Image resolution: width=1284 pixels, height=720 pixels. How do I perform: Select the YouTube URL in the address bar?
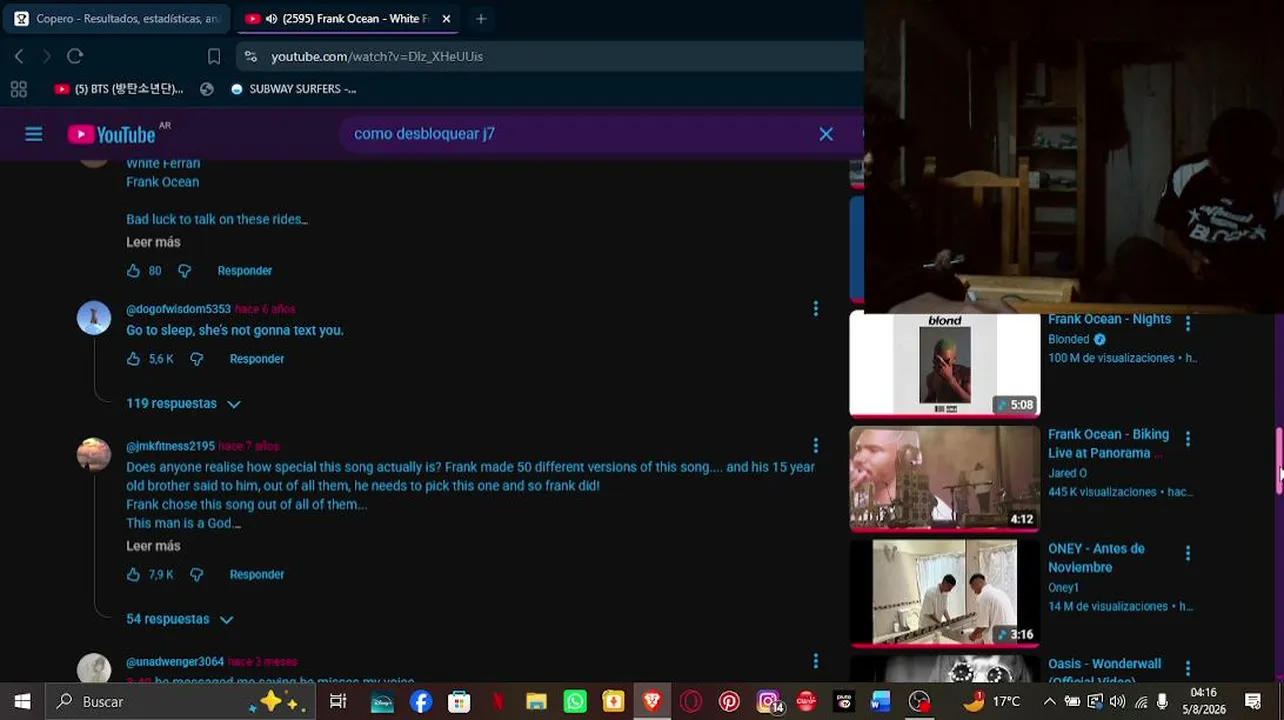[x=377, y=56]
